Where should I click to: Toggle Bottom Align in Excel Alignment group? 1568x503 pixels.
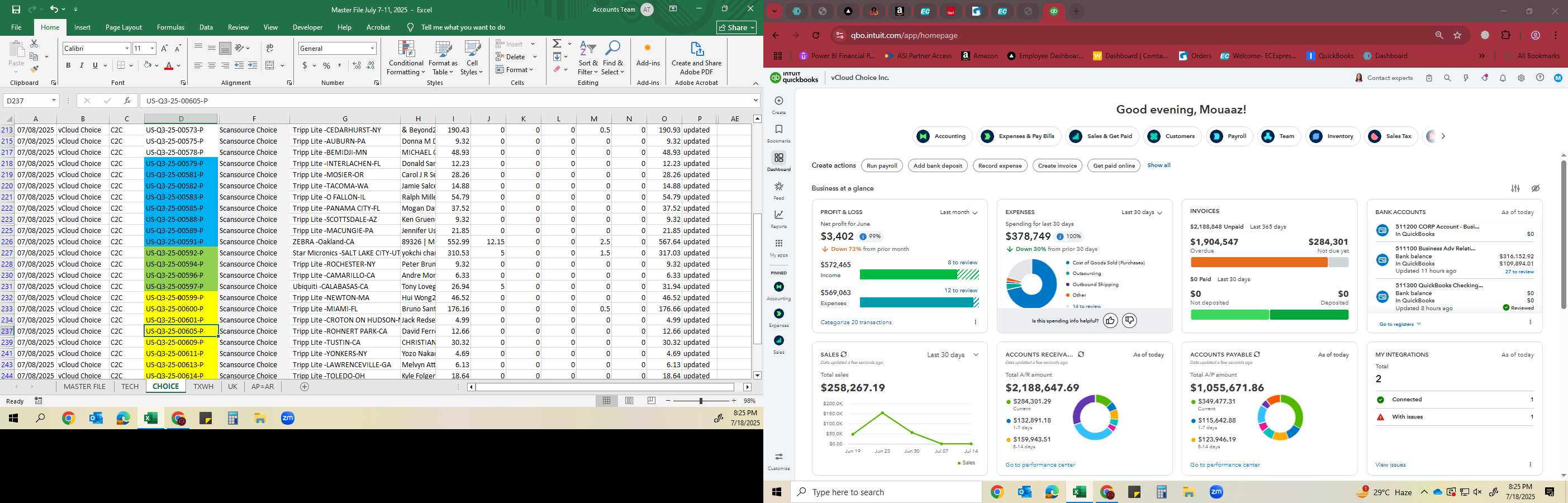tap(225, 48)
